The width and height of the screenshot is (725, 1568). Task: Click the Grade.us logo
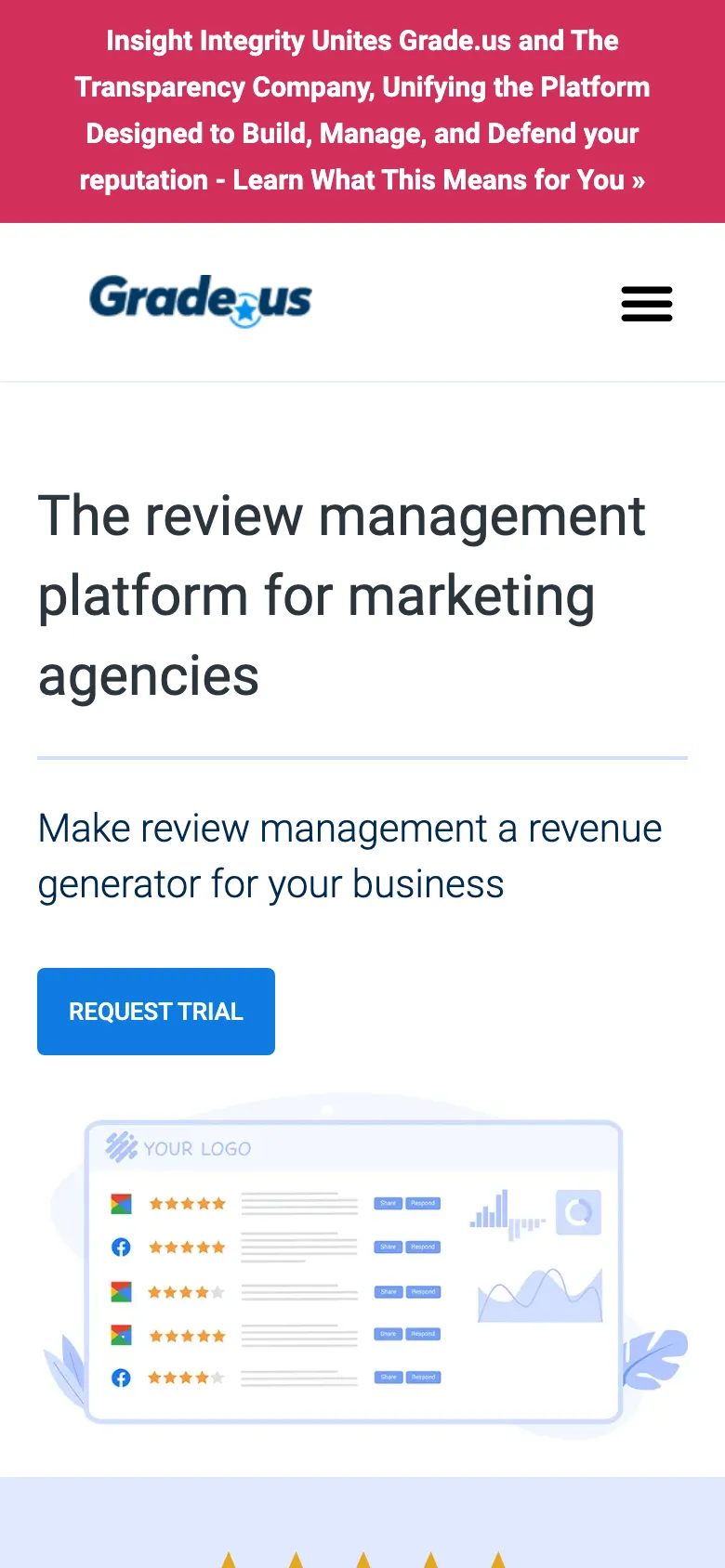[x=201, y=300]
